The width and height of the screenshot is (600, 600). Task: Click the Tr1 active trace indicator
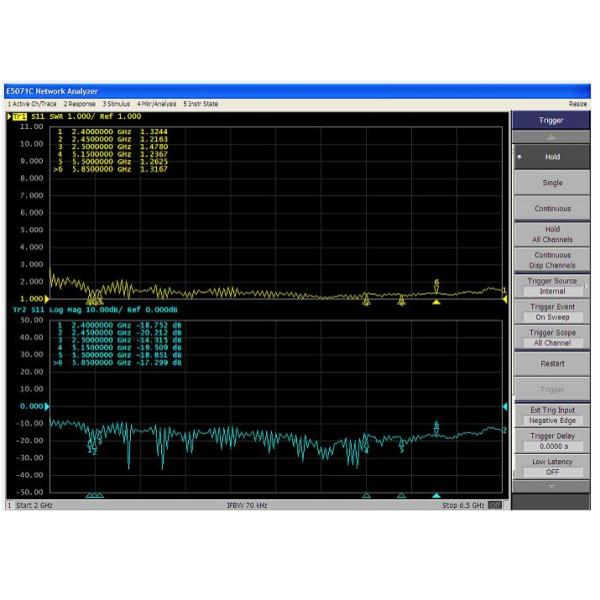pos(17,116)
